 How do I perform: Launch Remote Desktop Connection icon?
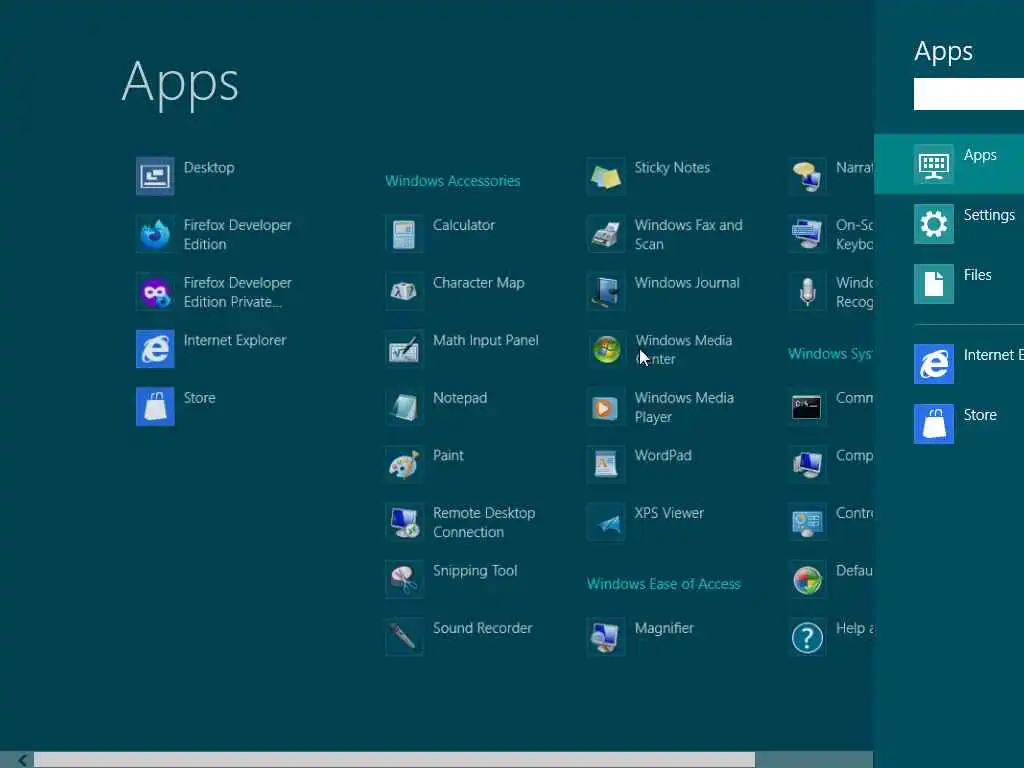[x=404, y=521]
